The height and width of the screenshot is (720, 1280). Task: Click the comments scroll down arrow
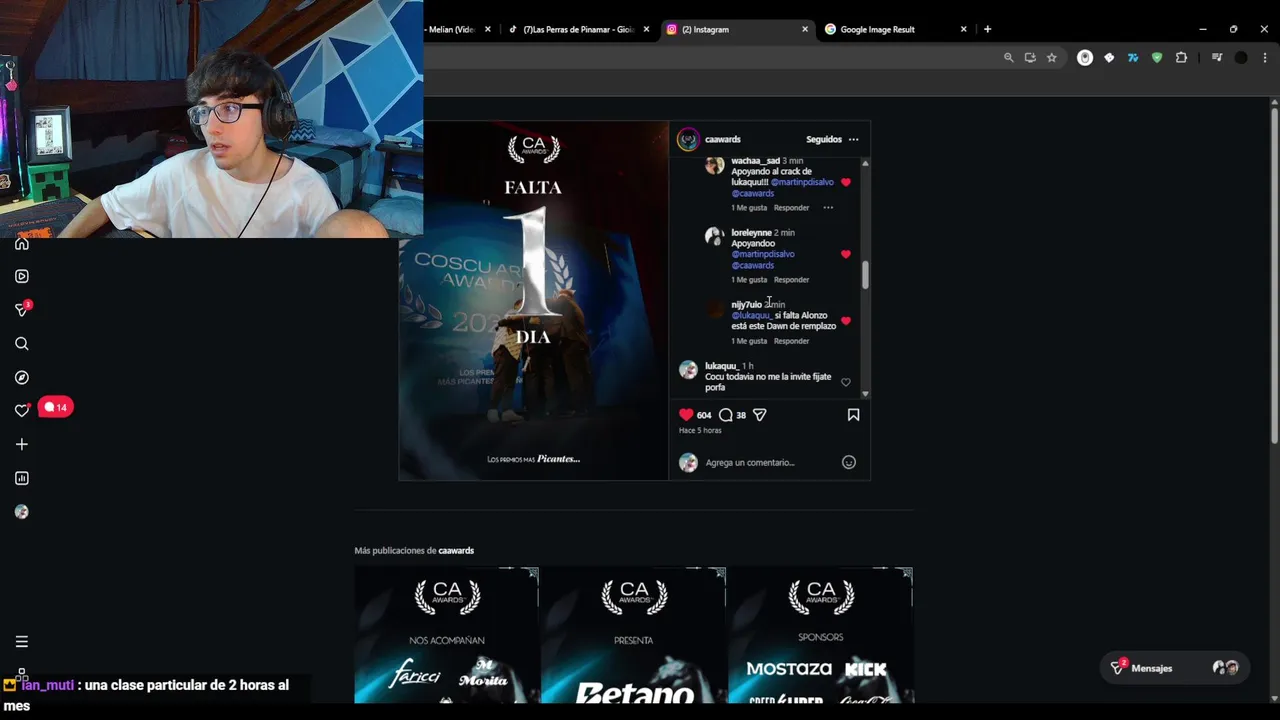pos(865,393)
